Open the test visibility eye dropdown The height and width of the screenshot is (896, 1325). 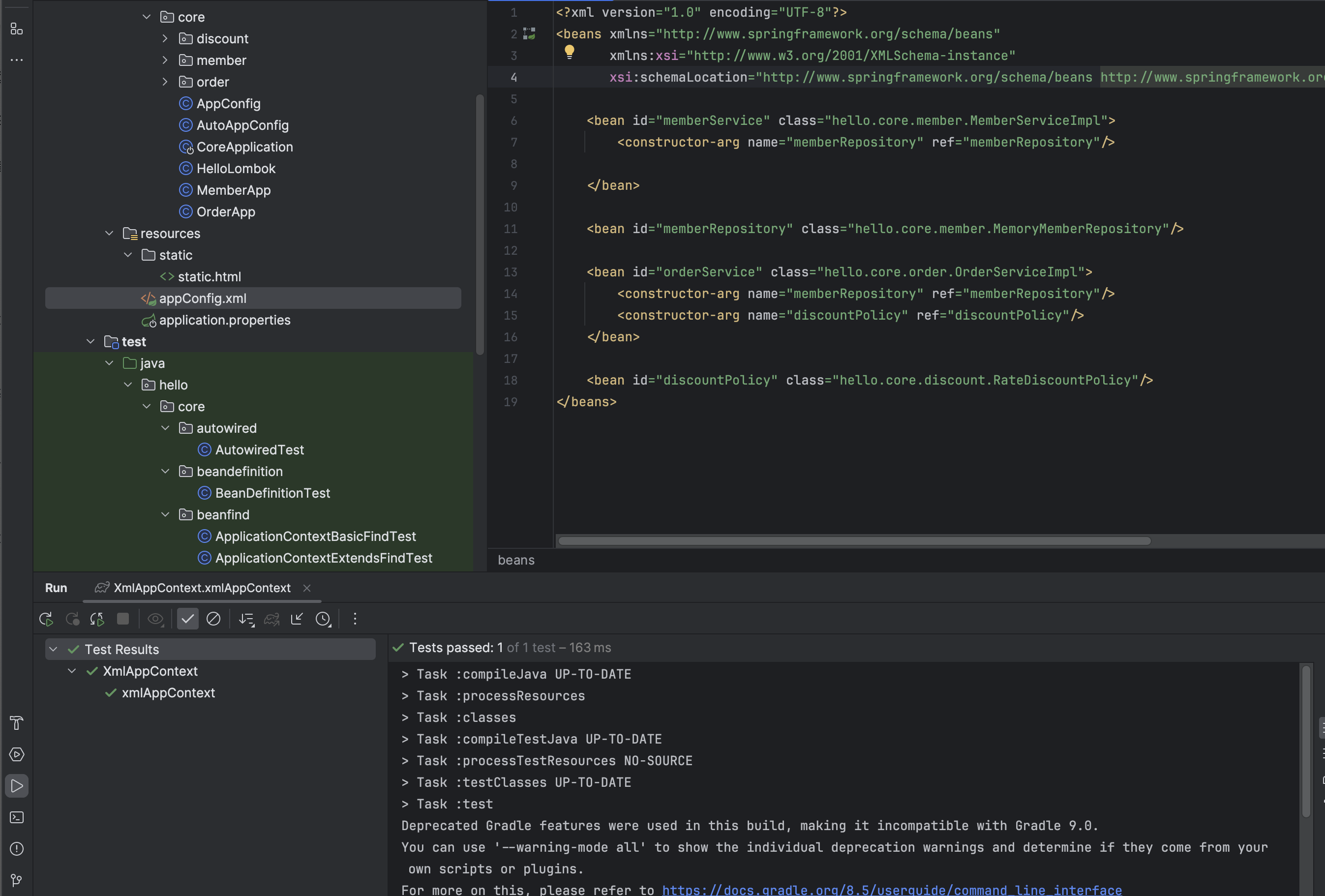pos(155,619)
